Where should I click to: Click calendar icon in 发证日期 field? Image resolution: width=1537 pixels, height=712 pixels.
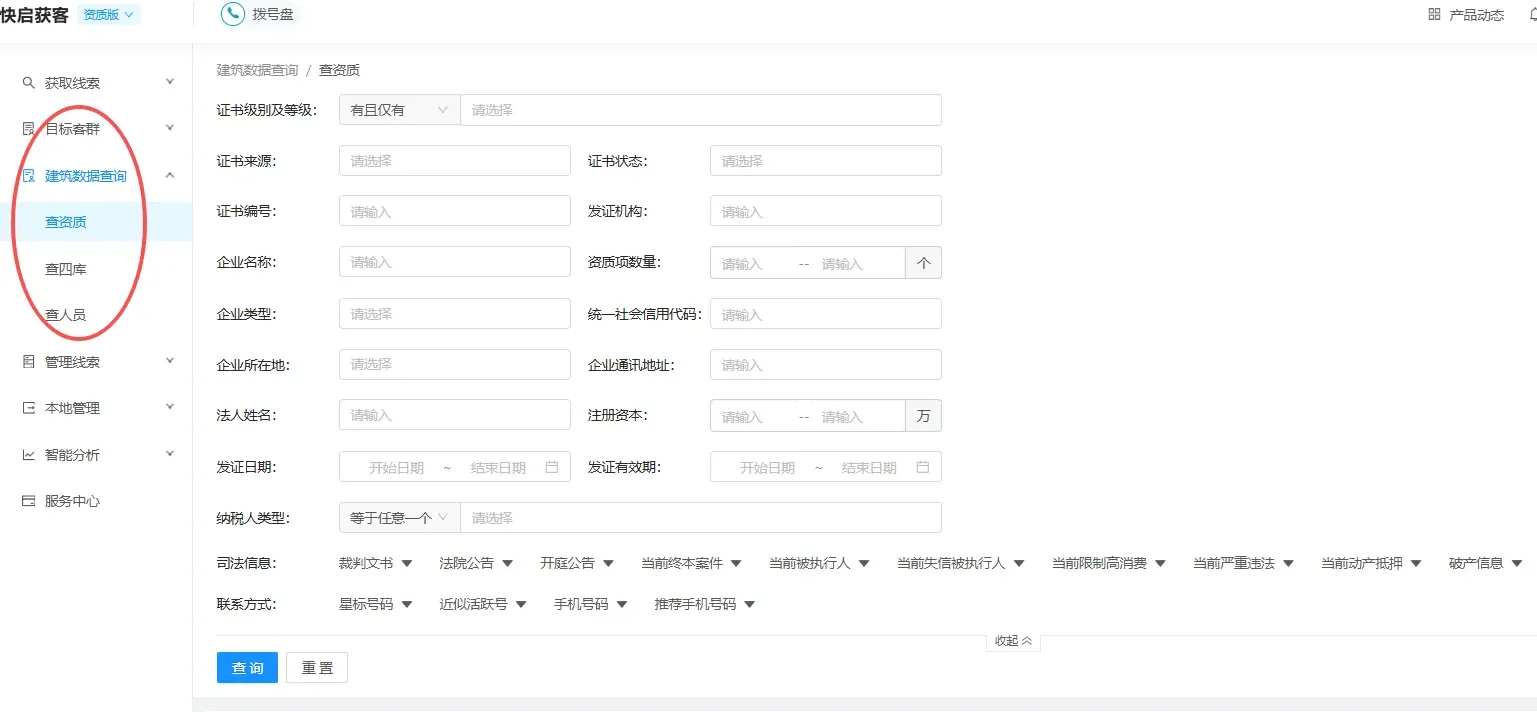tap(552, 467)
